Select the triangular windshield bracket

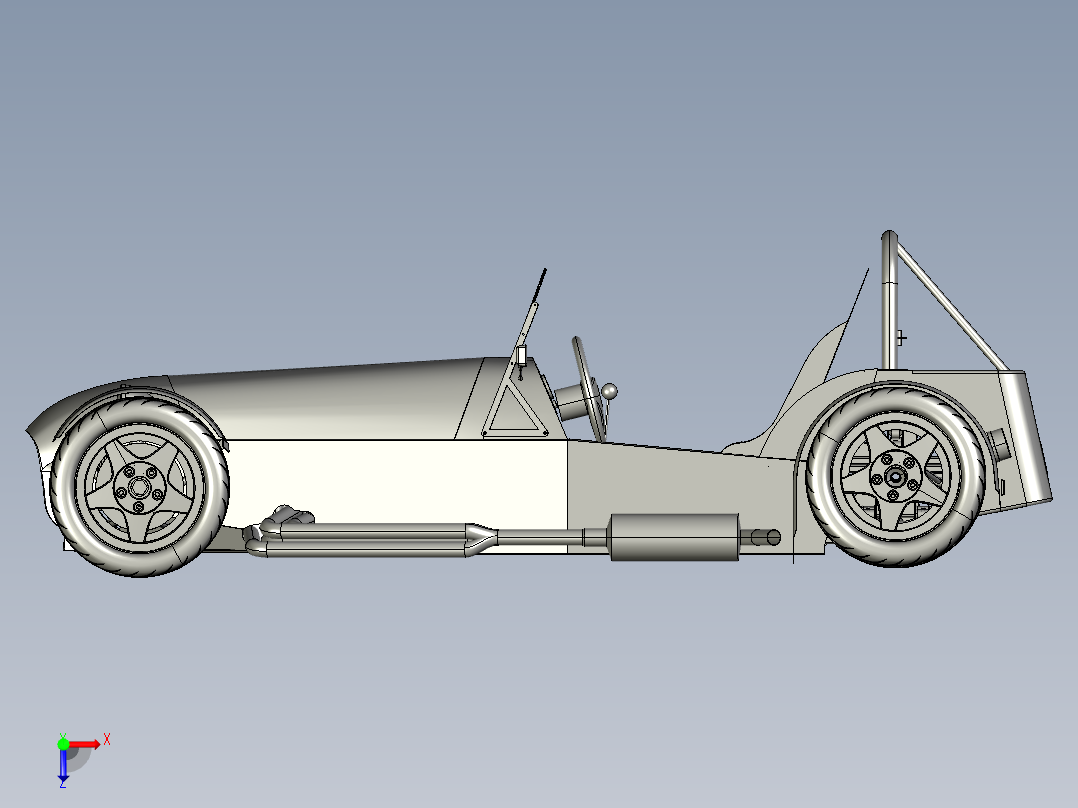point(514,410)
